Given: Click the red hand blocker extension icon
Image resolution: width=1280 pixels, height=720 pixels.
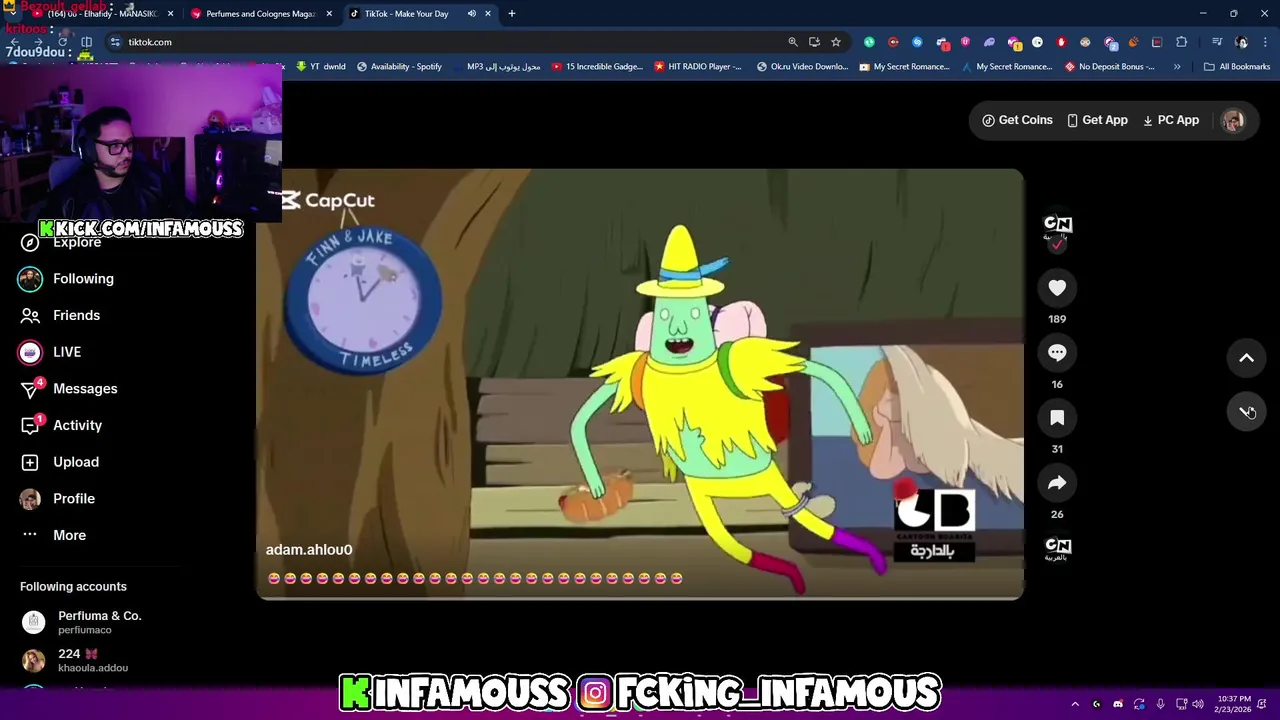Looking at the screenshot, I should pyautogui.click(x=1061, y=42).
